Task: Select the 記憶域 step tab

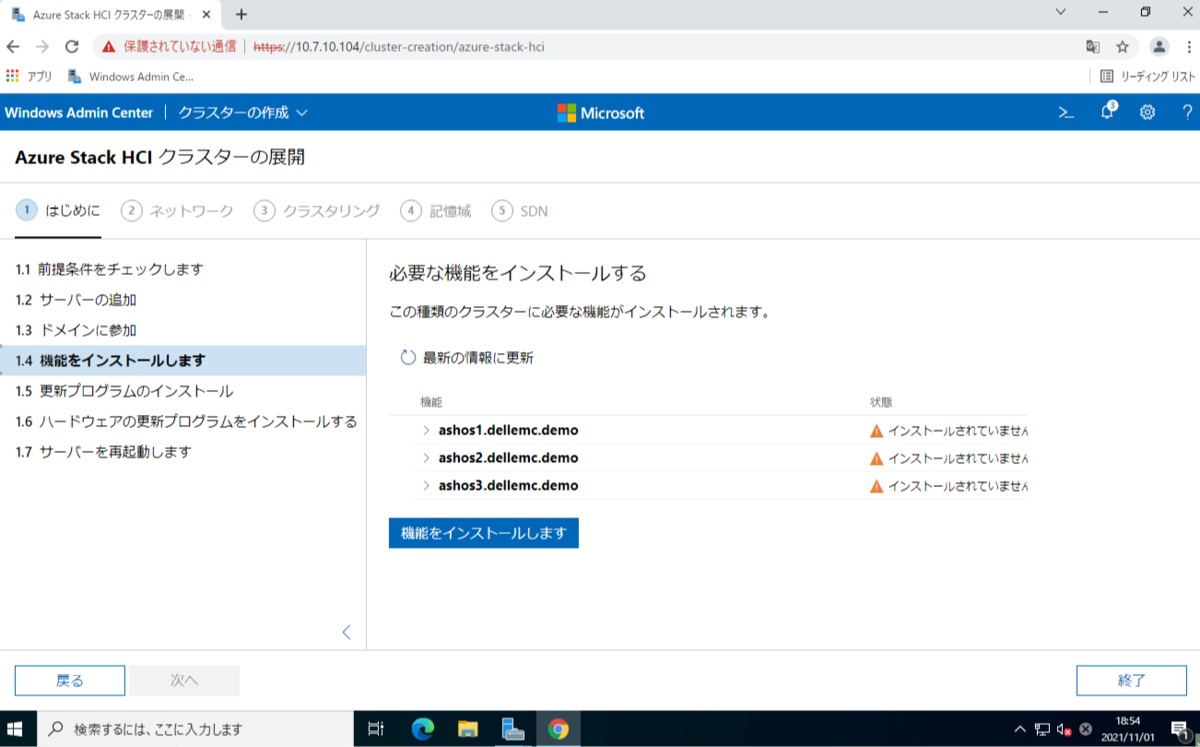Action: point(436,211)
